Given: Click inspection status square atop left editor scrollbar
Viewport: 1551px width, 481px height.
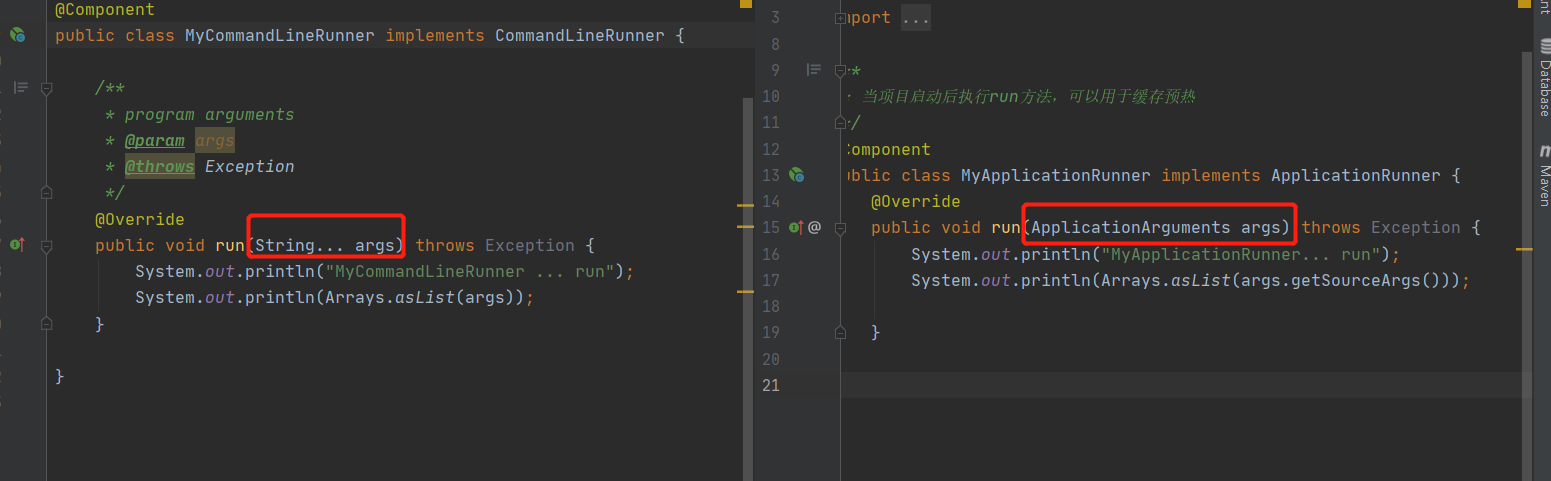Looking at the screenshot, I should (x=746, y=4).
